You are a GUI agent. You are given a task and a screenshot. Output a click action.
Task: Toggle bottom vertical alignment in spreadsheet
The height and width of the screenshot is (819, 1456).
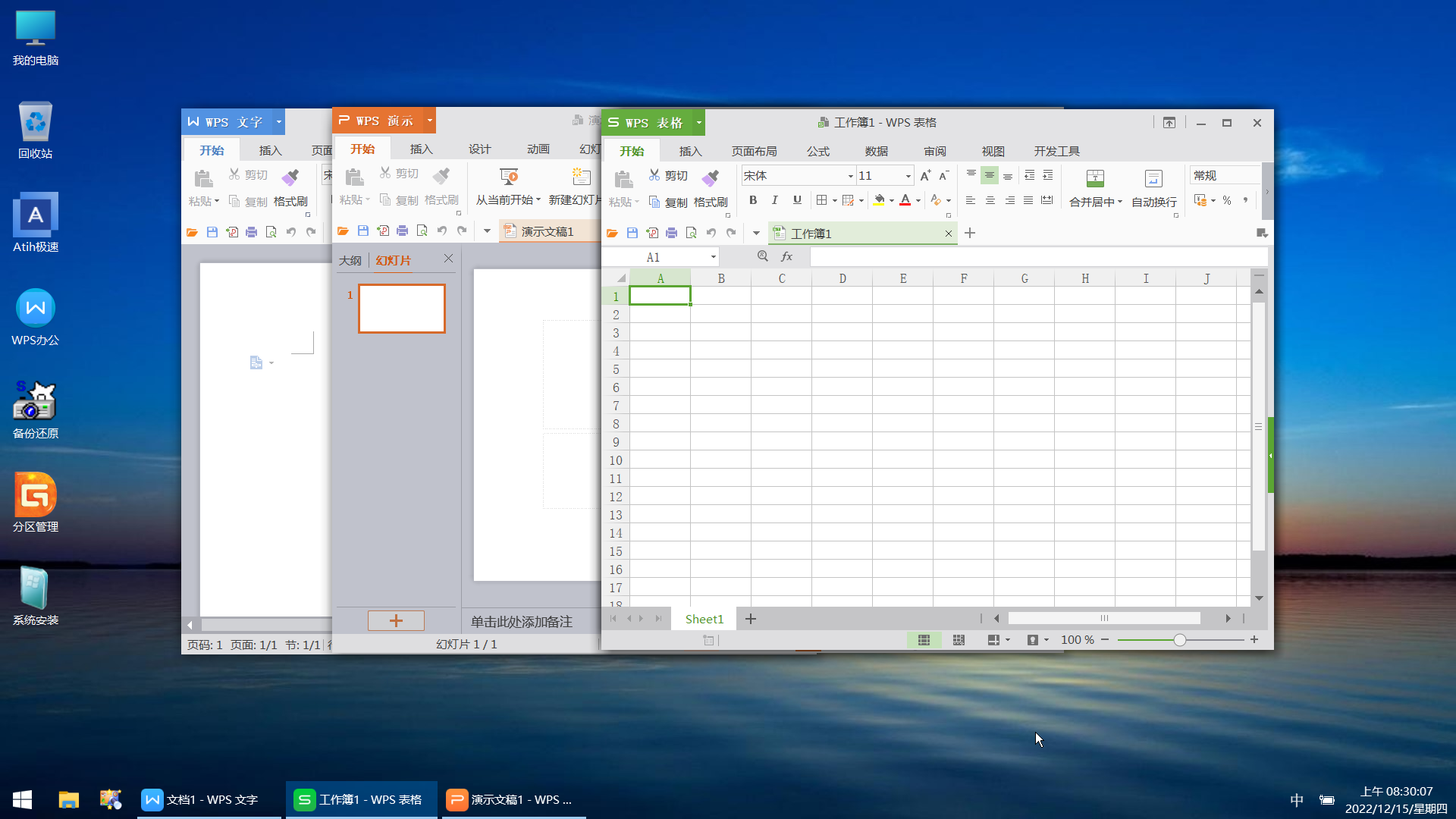1008,175
